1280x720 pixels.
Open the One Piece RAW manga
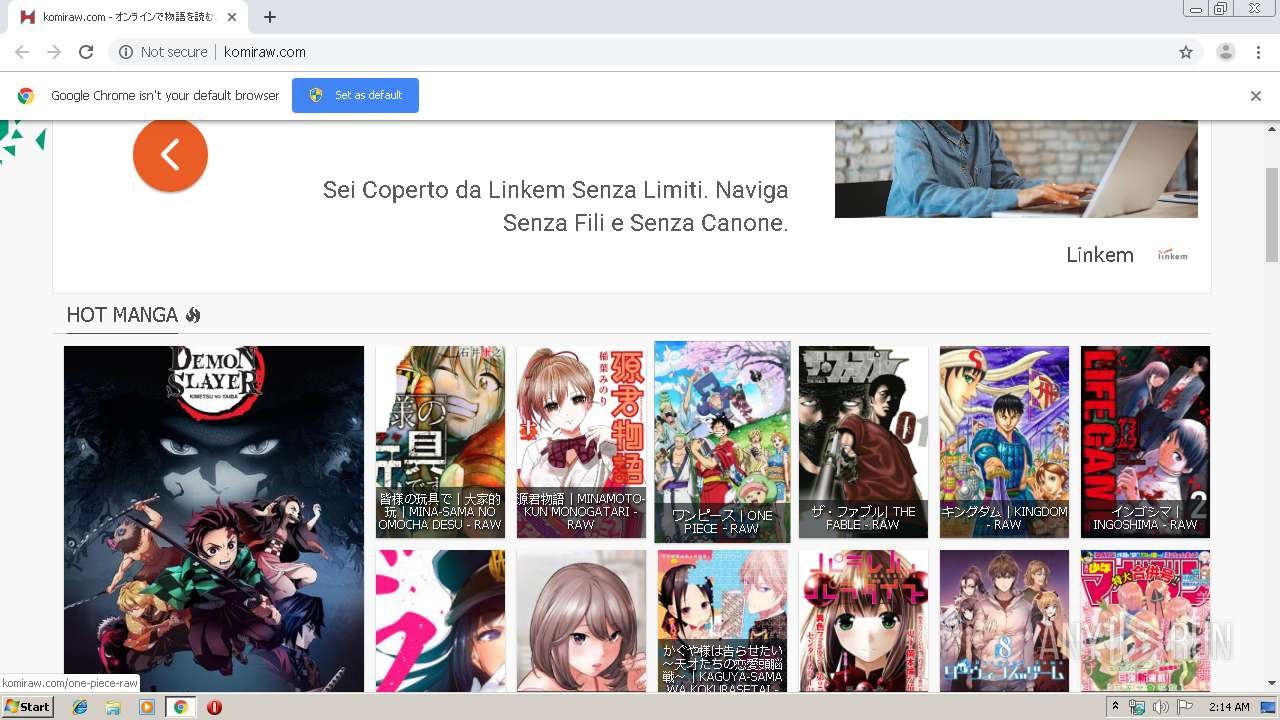point(722,442)
